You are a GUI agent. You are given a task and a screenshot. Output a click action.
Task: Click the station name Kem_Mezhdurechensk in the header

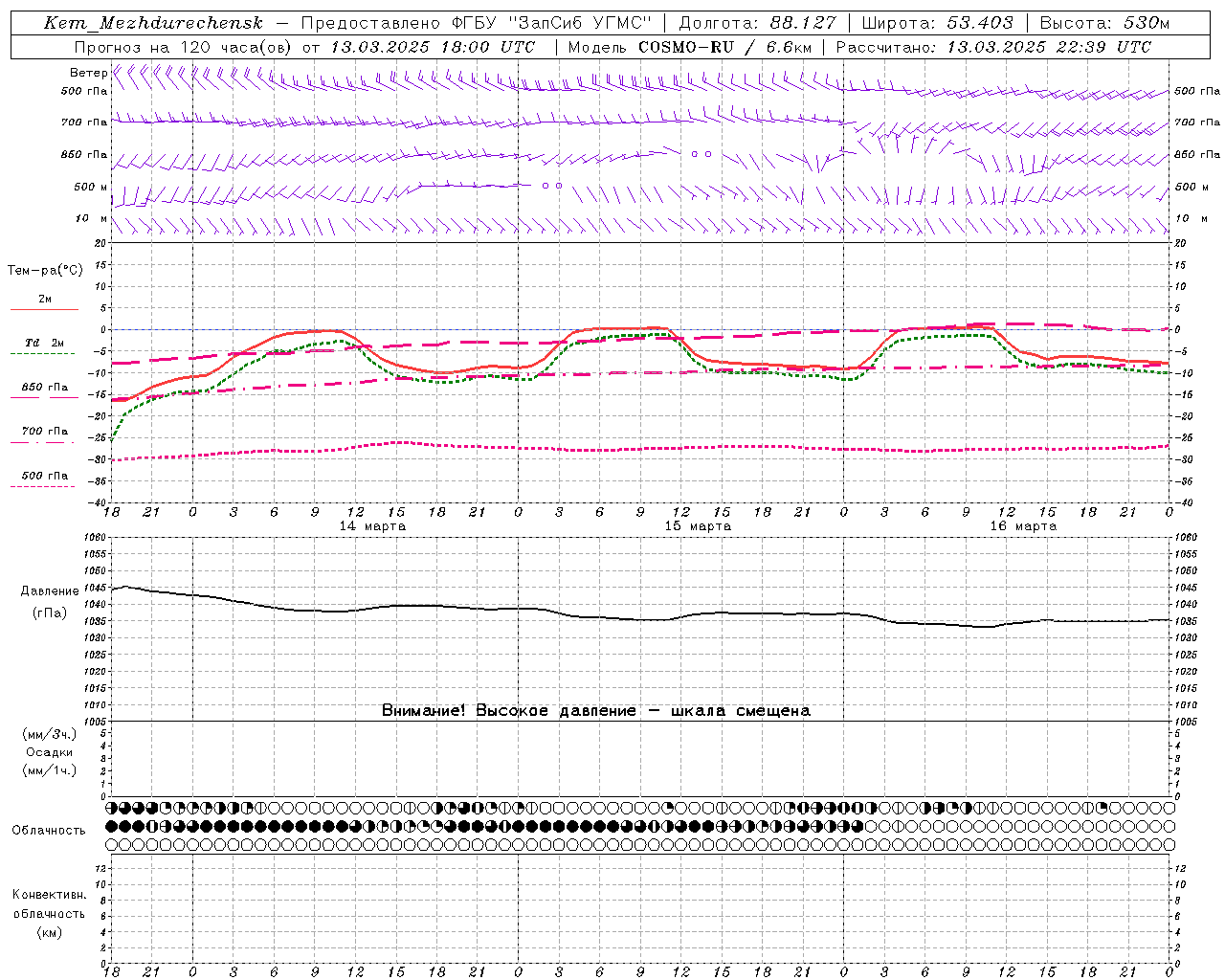click(153, 23)
